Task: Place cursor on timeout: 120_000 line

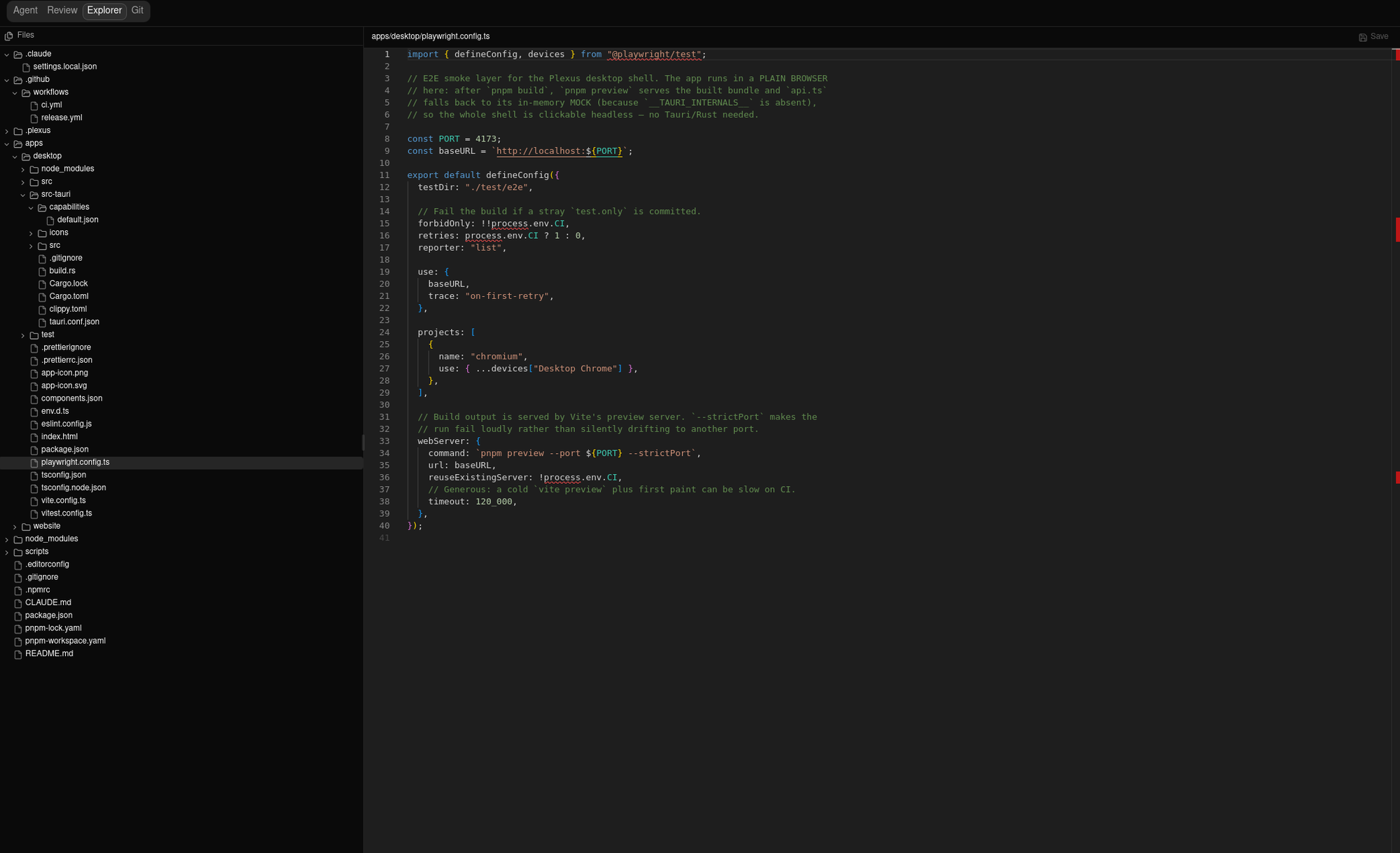Action: coord(472,501)
